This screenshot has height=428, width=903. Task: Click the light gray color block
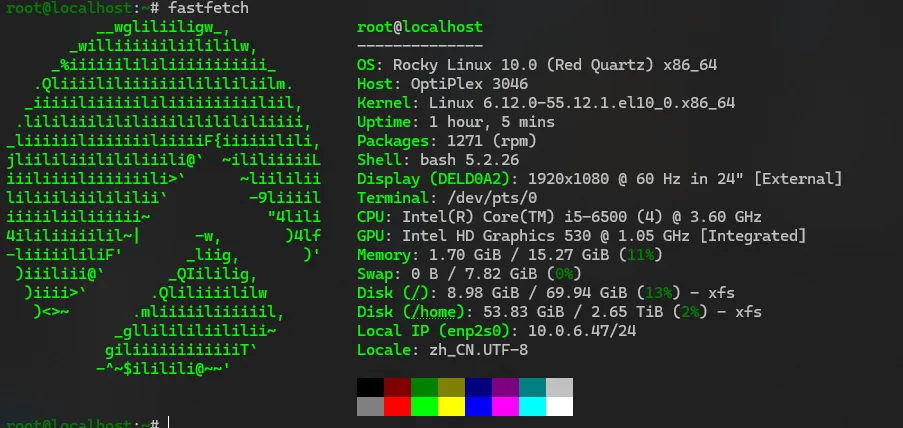(559, 387)
